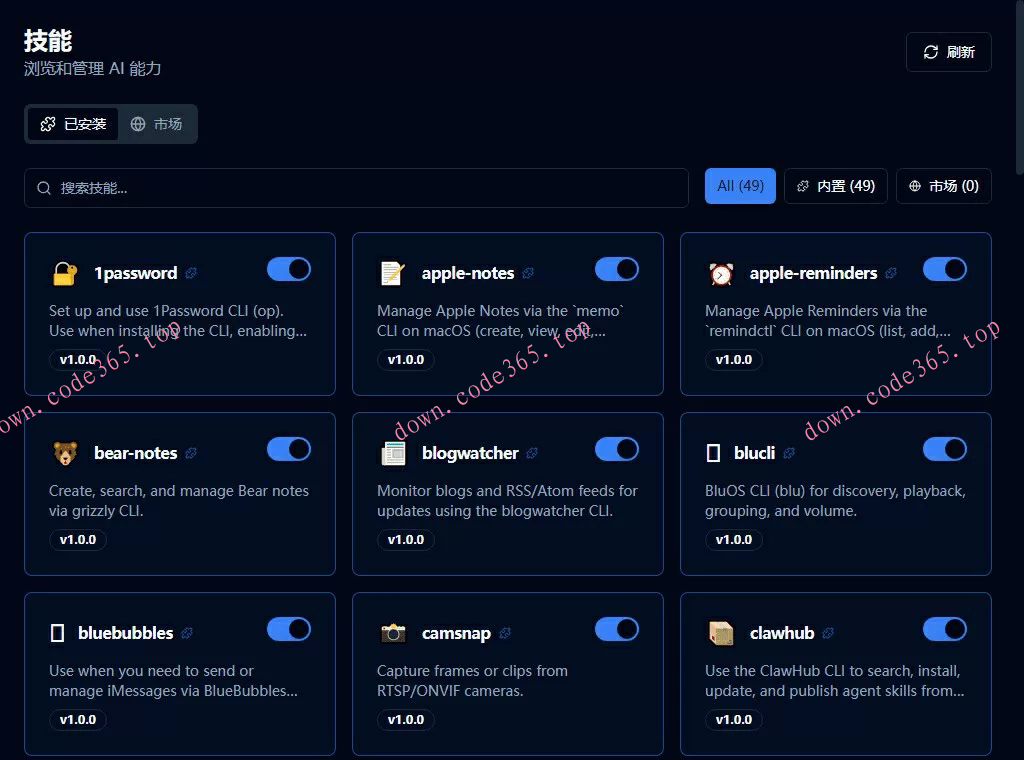Switch to the 市场 tab
The image size is (1024, 760).
pos(156,124)
